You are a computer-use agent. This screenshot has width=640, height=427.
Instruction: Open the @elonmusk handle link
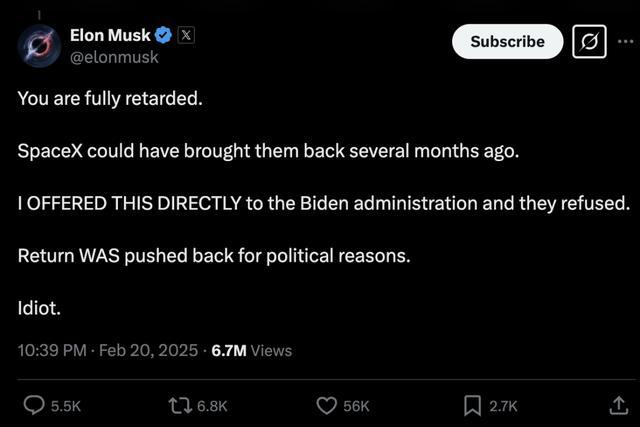[x=114, y=57]
